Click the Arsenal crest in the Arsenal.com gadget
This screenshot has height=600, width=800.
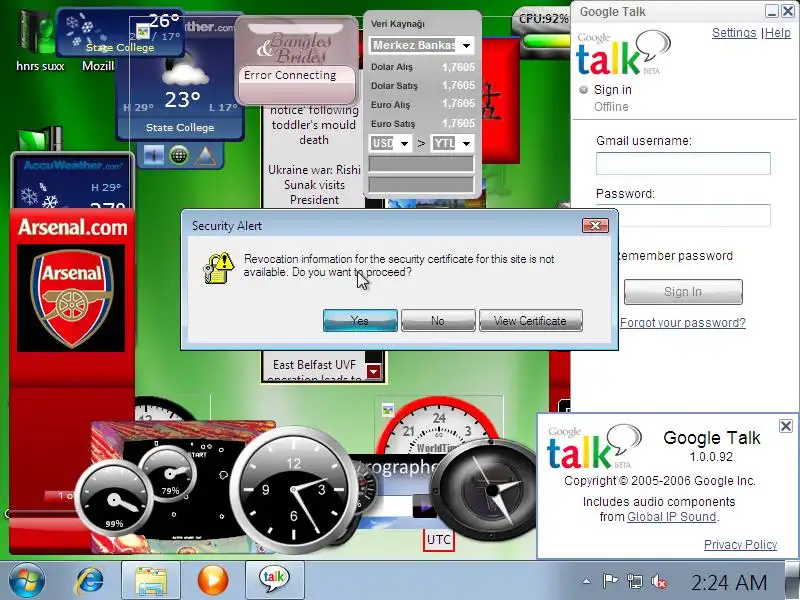71,298
